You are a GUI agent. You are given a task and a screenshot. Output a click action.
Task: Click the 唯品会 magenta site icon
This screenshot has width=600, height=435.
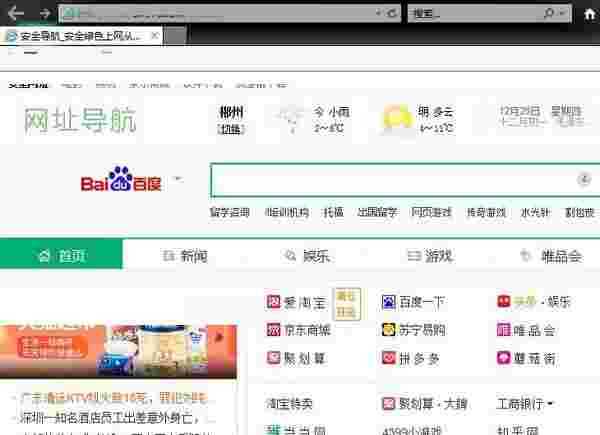(504, 330)
